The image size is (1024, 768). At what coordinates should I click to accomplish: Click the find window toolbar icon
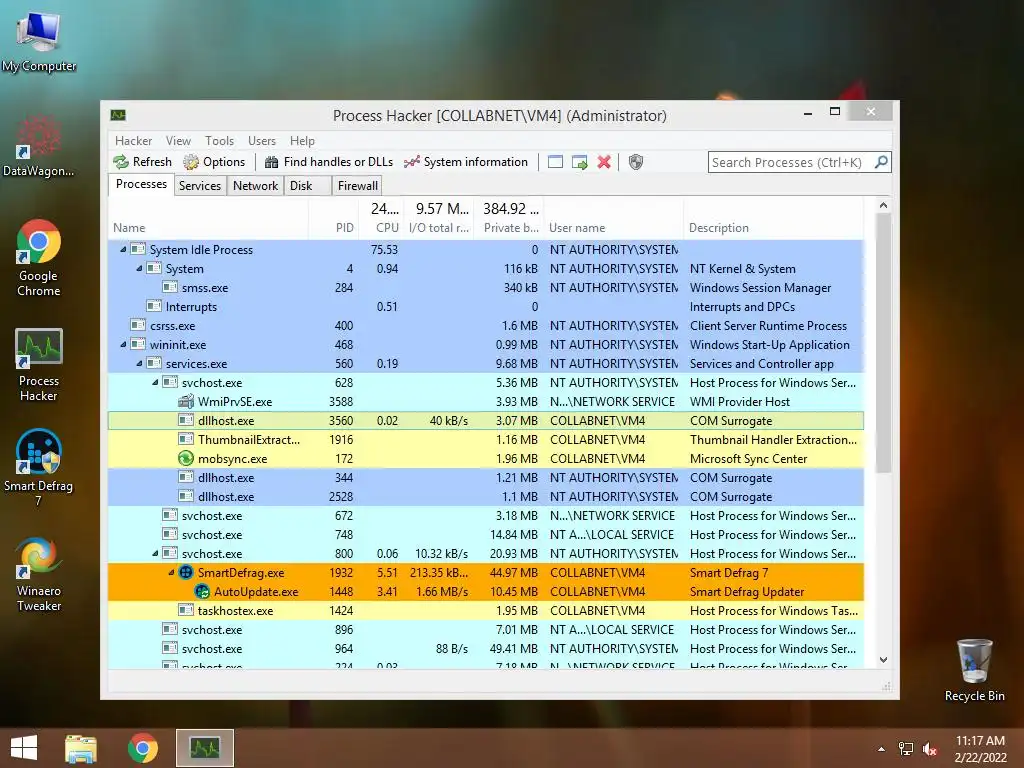pyautogui.click(x=555, y=162)
